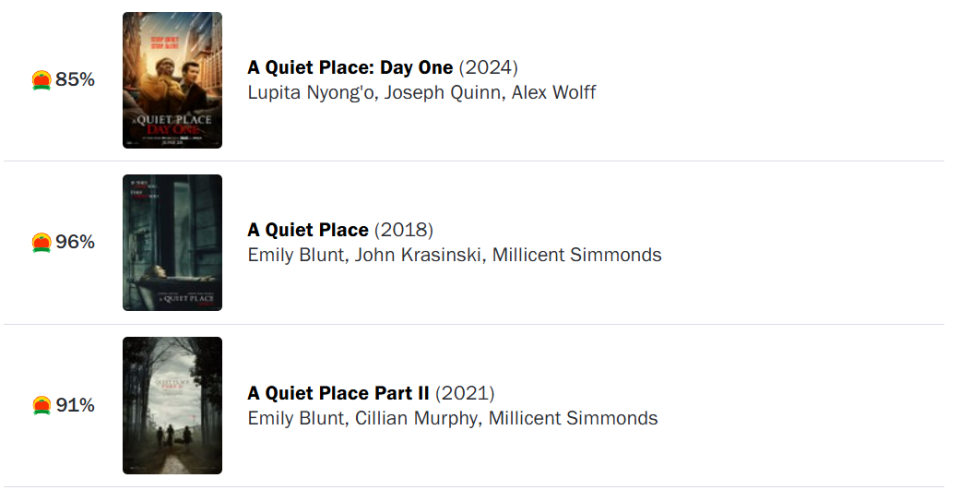Click the (2021) release year text
Screen dimensions: 960x490
[465, 393]
